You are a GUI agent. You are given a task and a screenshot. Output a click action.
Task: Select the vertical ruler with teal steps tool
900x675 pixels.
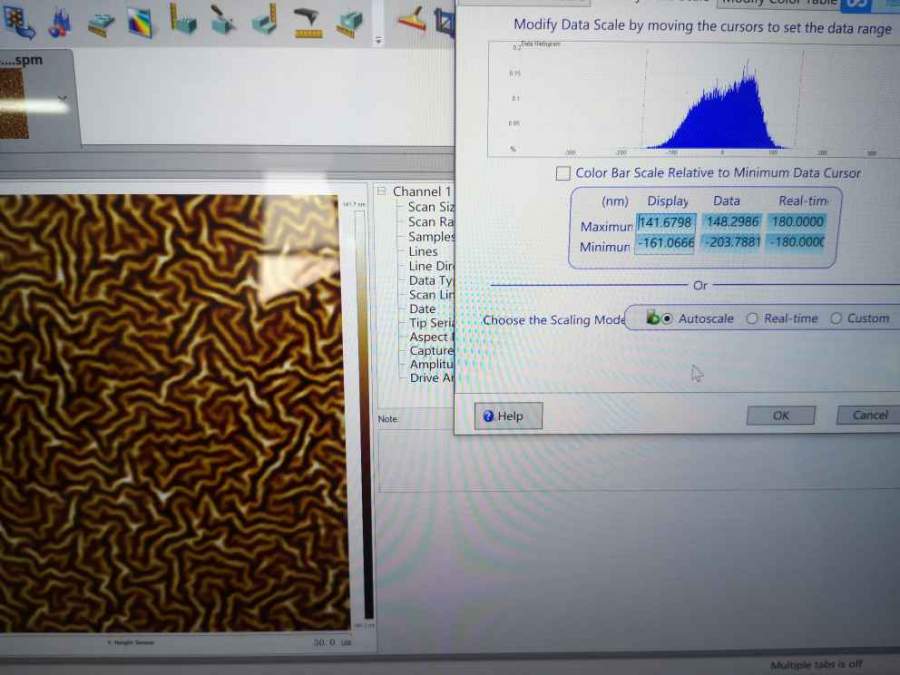click(x=183, y=20)
